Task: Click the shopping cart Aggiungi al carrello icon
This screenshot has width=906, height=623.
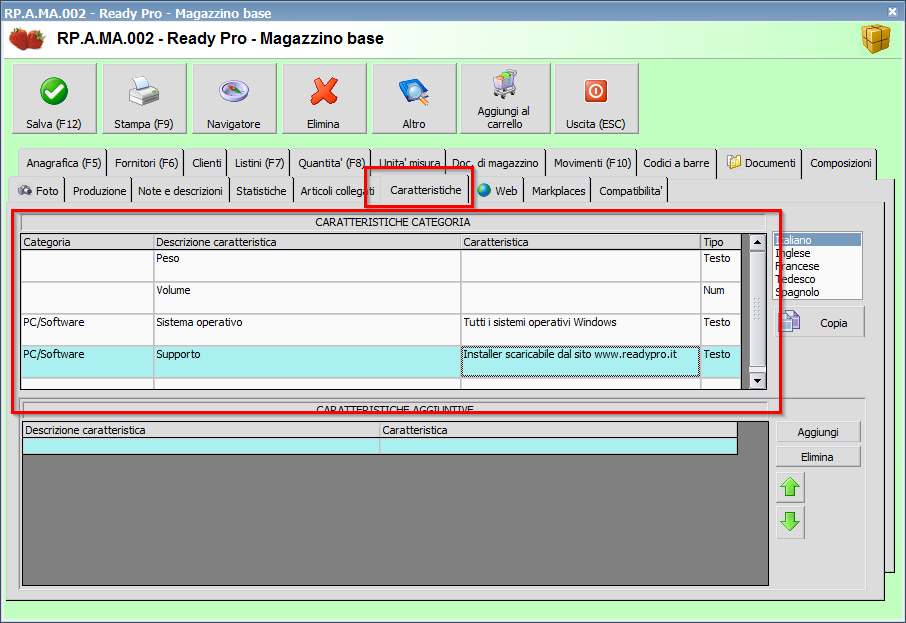Action: coord(504,84)
